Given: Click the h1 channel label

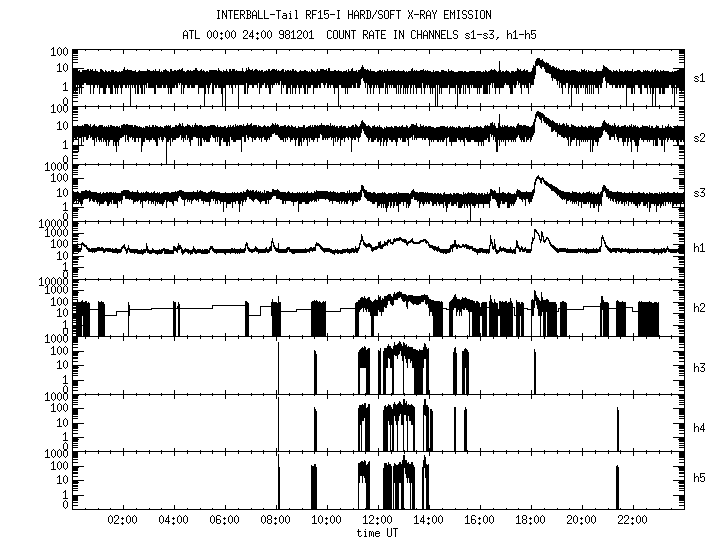Looking at the screenshot, I should (x=701, y=250).
